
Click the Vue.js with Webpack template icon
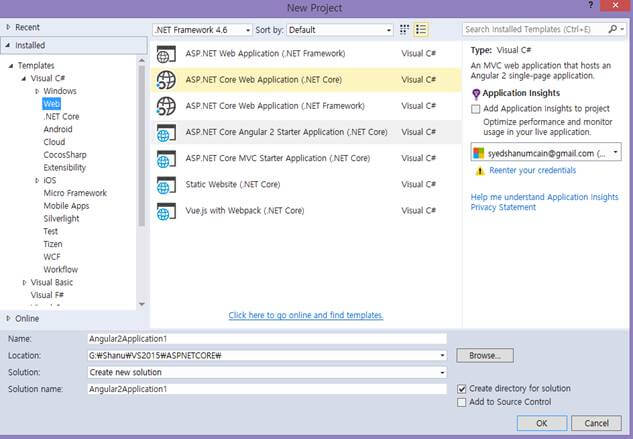pos(166,211)
